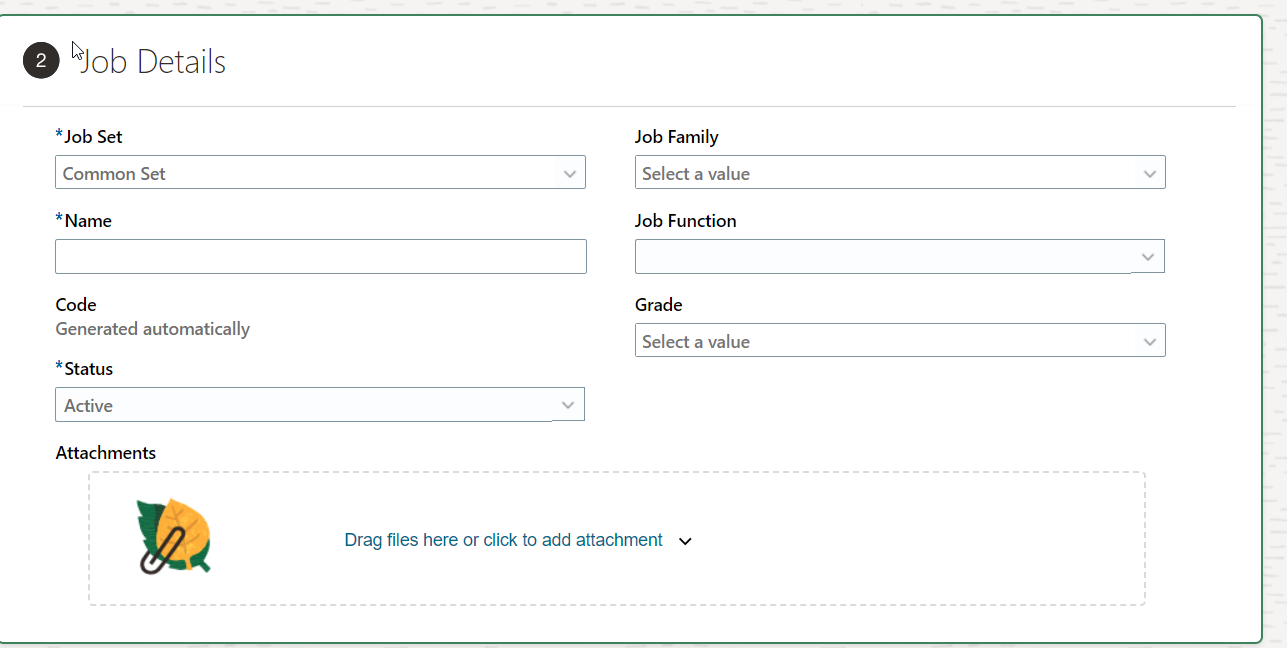Viewport: 1287px width, 648px height.
Task: Open the arrow menu beside add attachment link
Action: pyautogui.click(x=685, y=541)
